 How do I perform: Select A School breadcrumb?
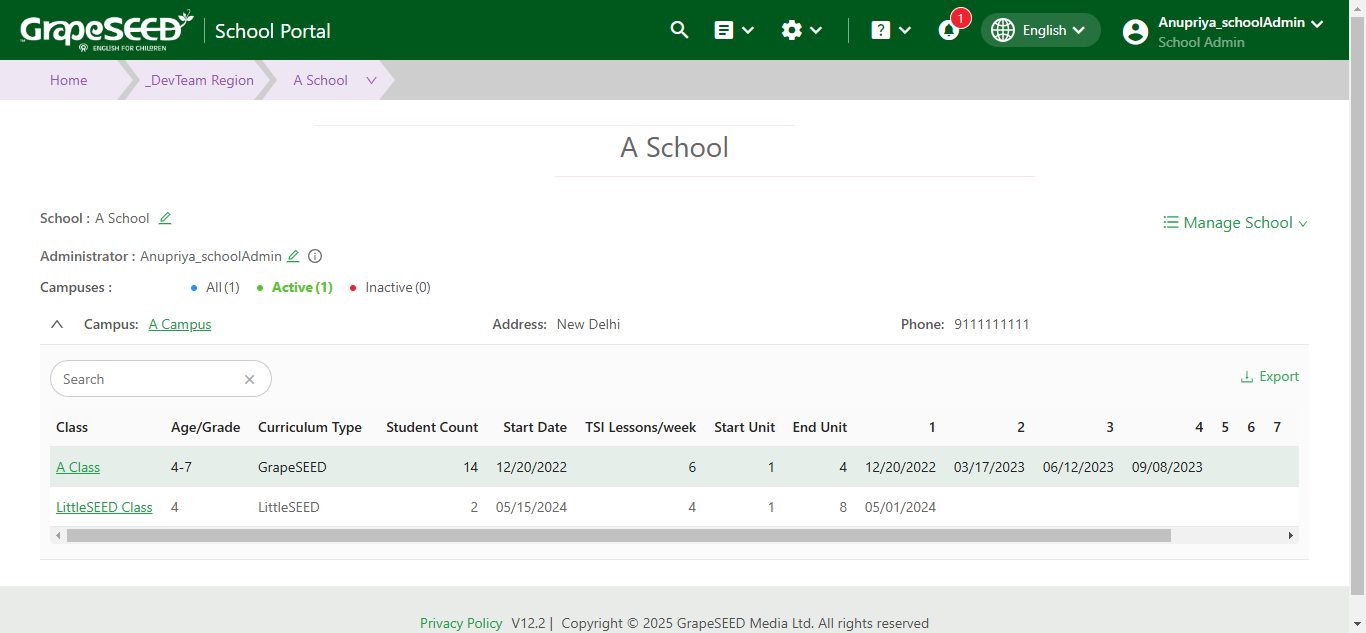click(x=320, y=80)
